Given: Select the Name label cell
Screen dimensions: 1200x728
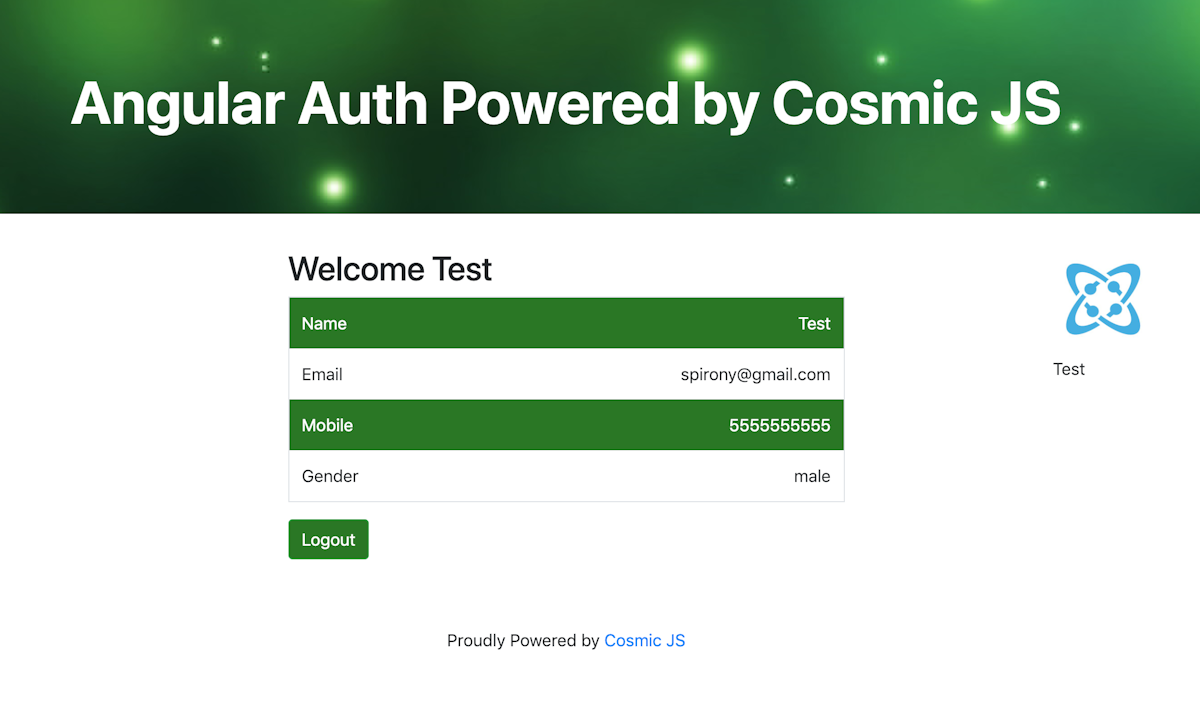Looking at the screenshot, I should 324,324.
